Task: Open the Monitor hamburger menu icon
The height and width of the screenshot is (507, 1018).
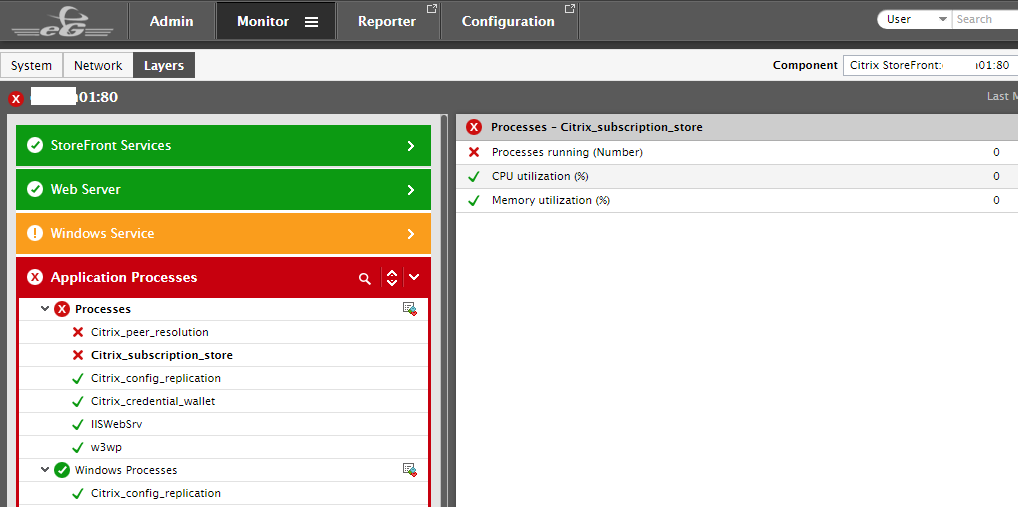Action: pos(312,21)
